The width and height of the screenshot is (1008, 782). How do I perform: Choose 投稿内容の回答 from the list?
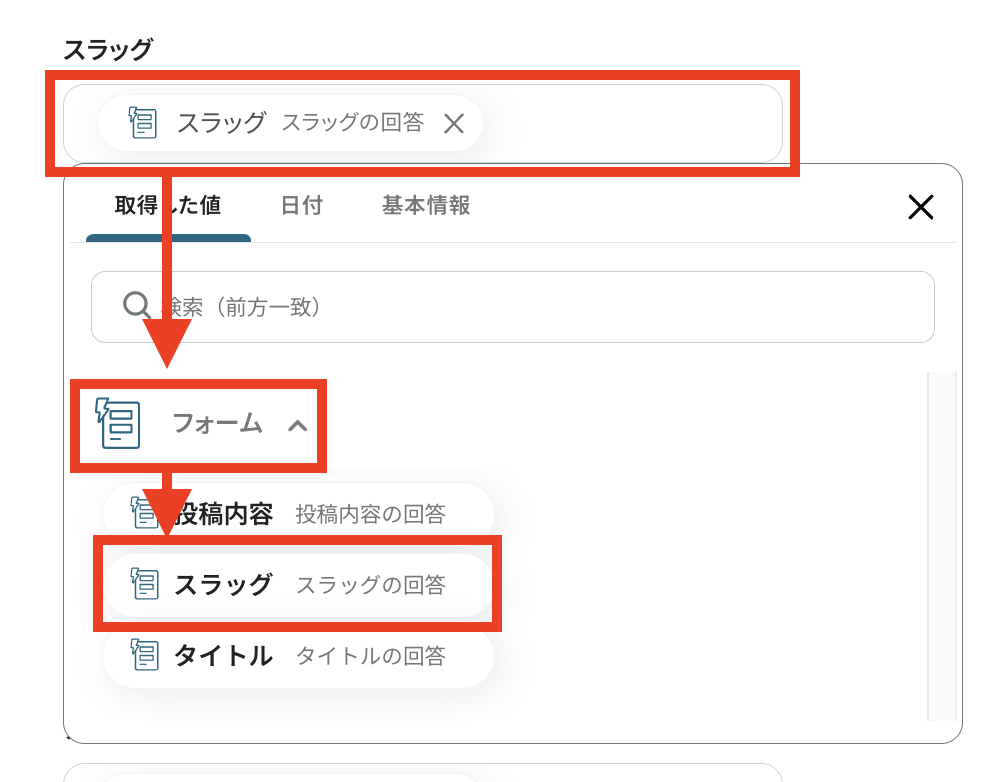pos(370,515)
